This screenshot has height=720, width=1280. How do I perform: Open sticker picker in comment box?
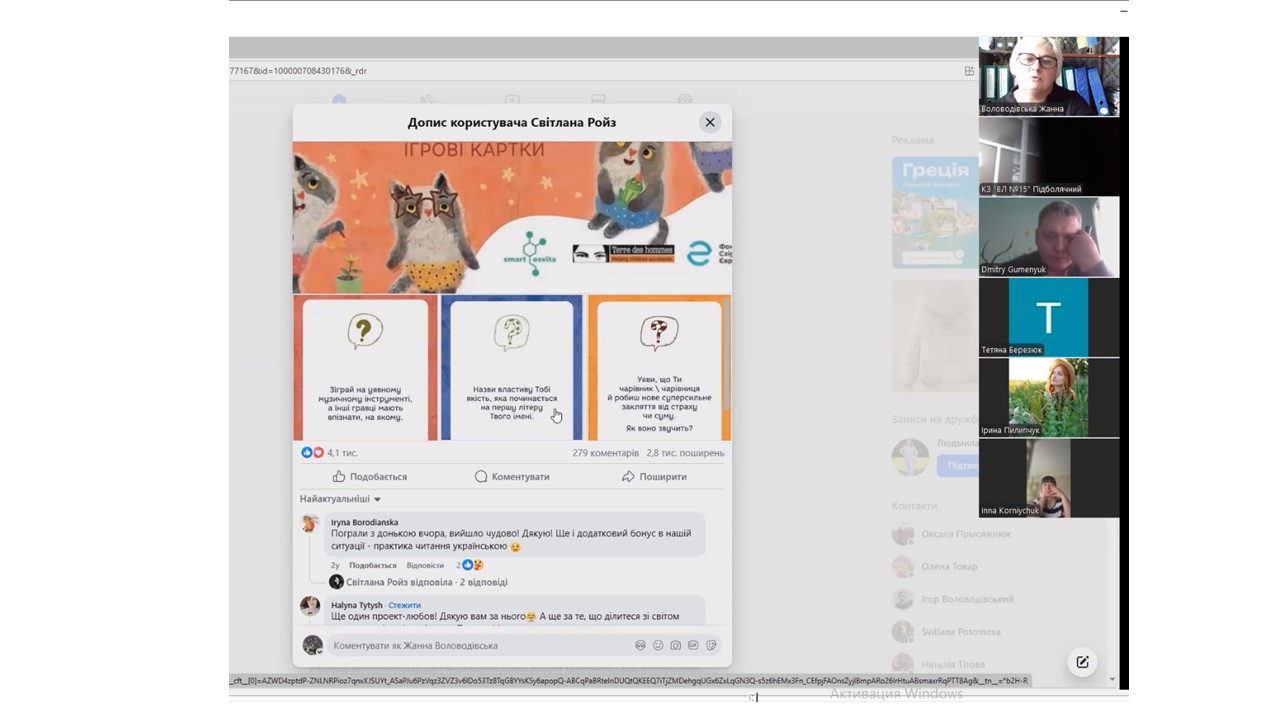pyautogui.click(x=711, y=645)
